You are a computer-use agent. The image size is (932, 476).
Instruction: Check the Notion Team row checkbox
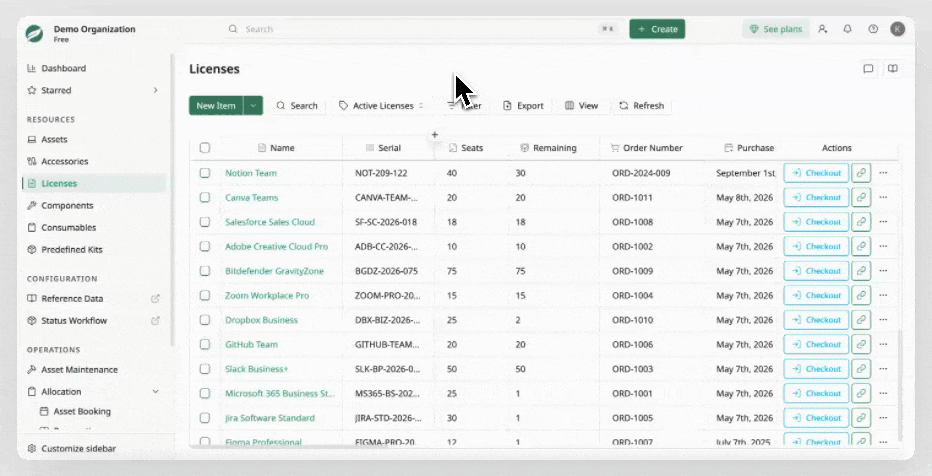(204, 173)
